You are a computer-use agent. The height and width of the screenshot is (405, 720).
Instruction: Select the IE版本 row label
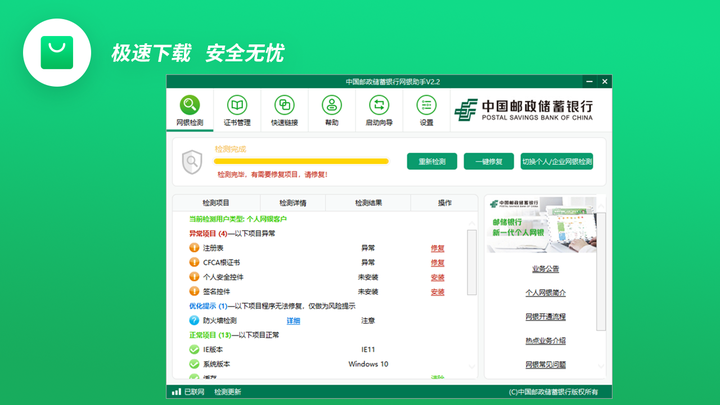click(x=213, y=349)
